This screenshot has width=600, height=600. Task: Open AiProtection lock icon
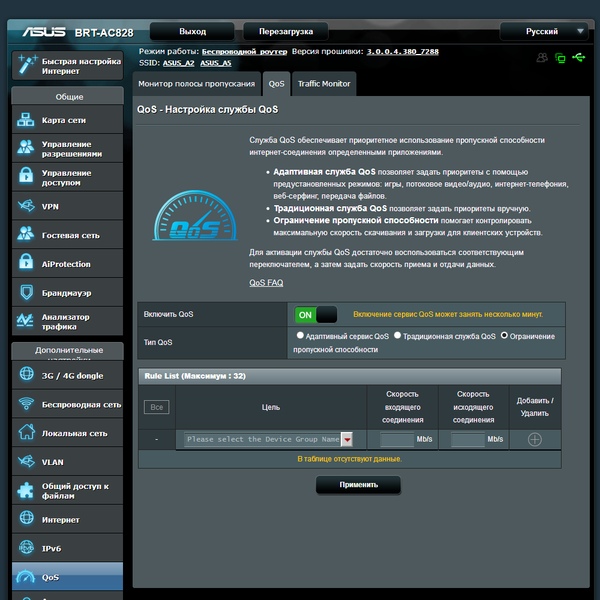(26, 262)
